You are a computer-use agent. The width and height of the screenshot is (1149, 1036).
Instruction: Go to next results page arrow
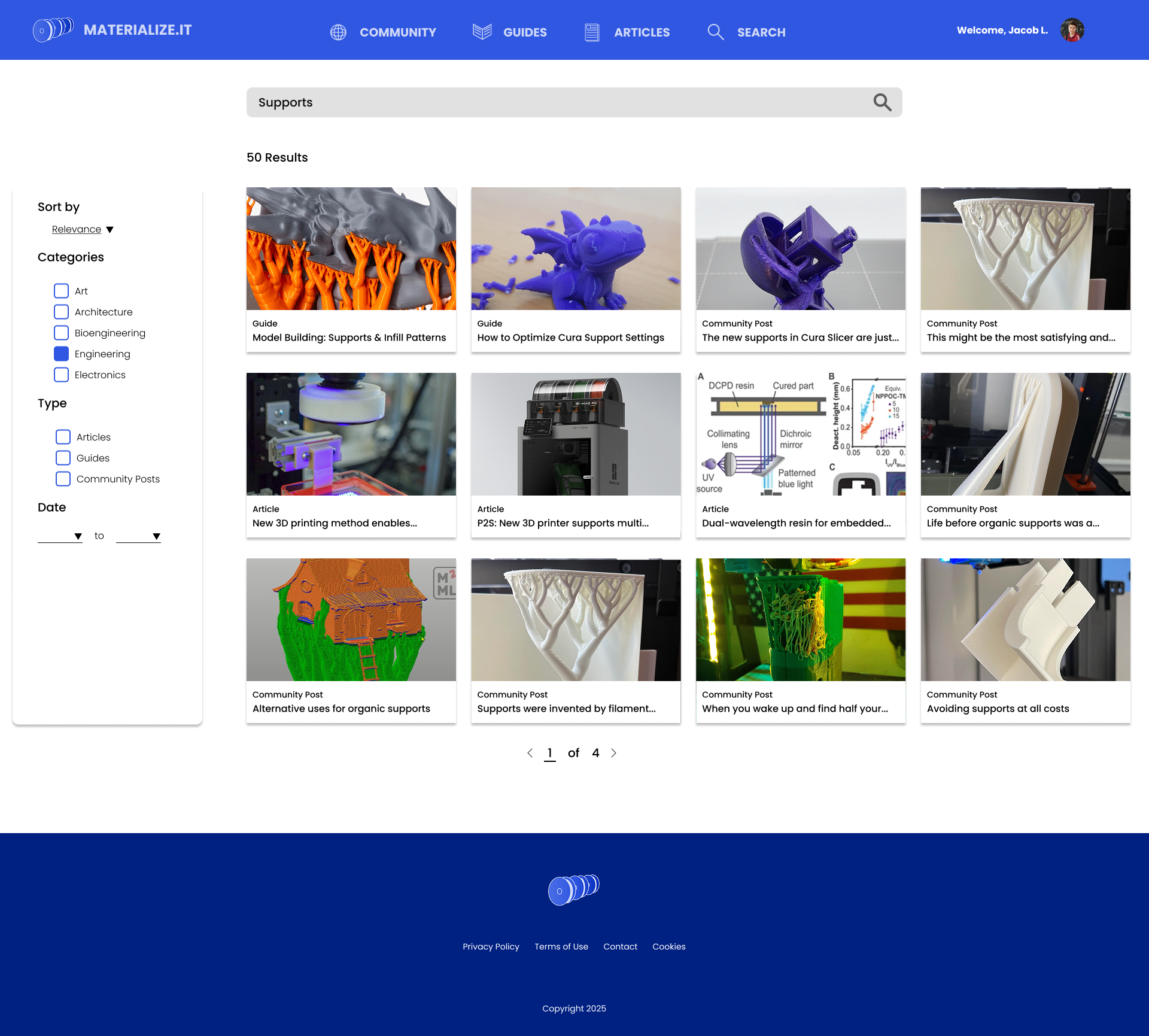tap(613, 753)
